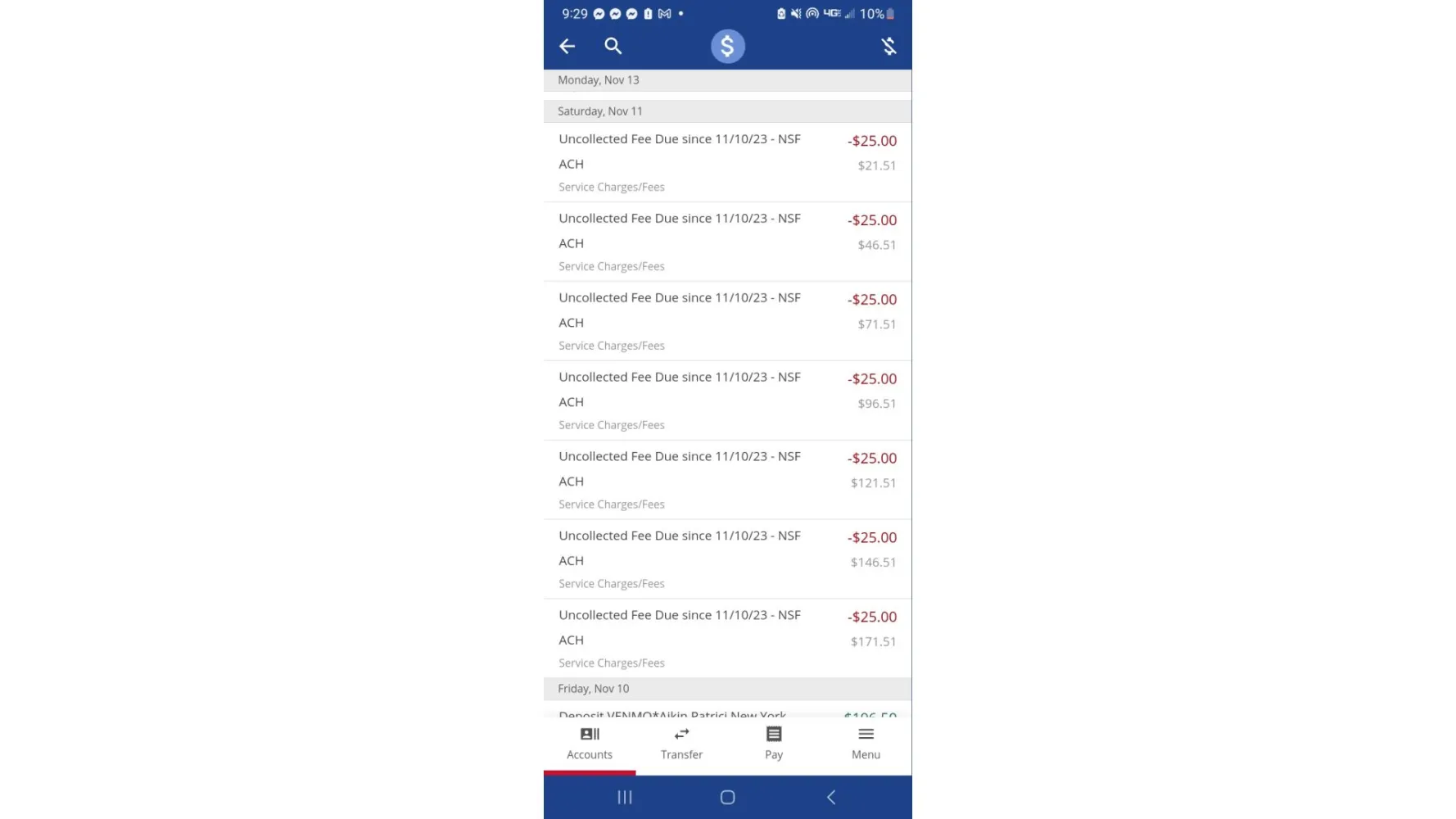Tap the back arrow in header
1456x819 pixels.
[x=567, y=47]
